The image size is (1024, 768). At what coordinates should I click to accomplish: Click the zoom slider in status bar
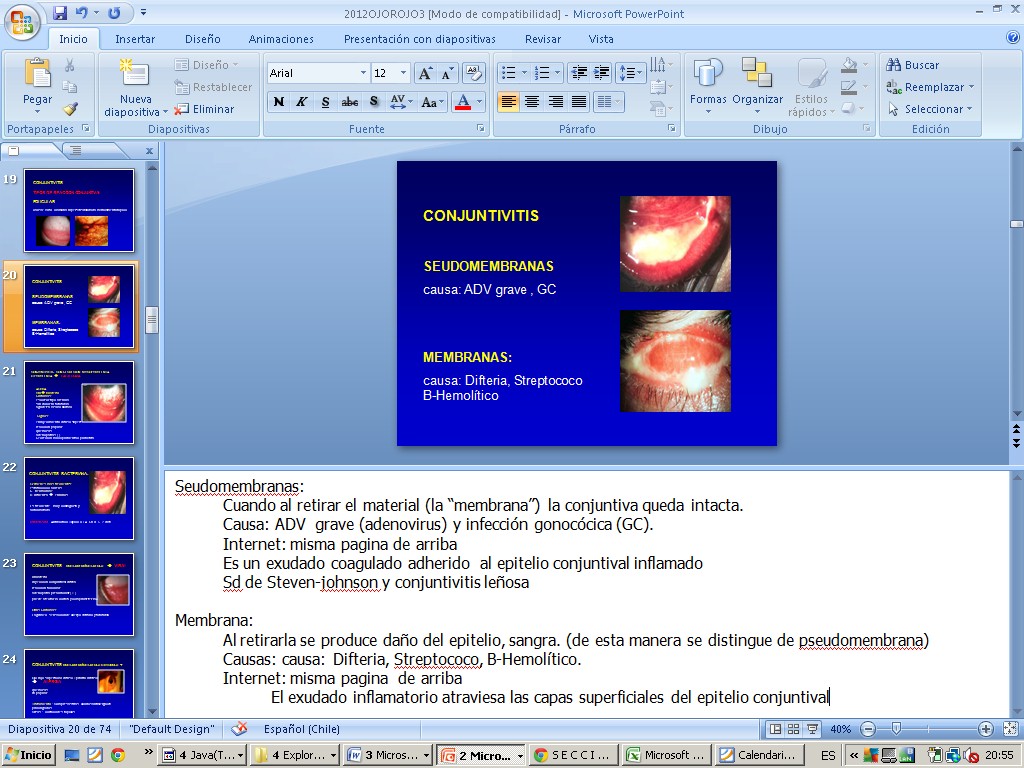[897, 729]
